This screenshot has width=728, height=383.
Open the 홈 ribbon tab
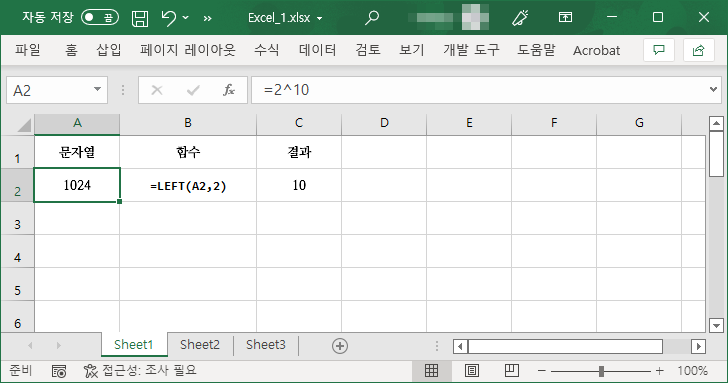coord(71,50)
